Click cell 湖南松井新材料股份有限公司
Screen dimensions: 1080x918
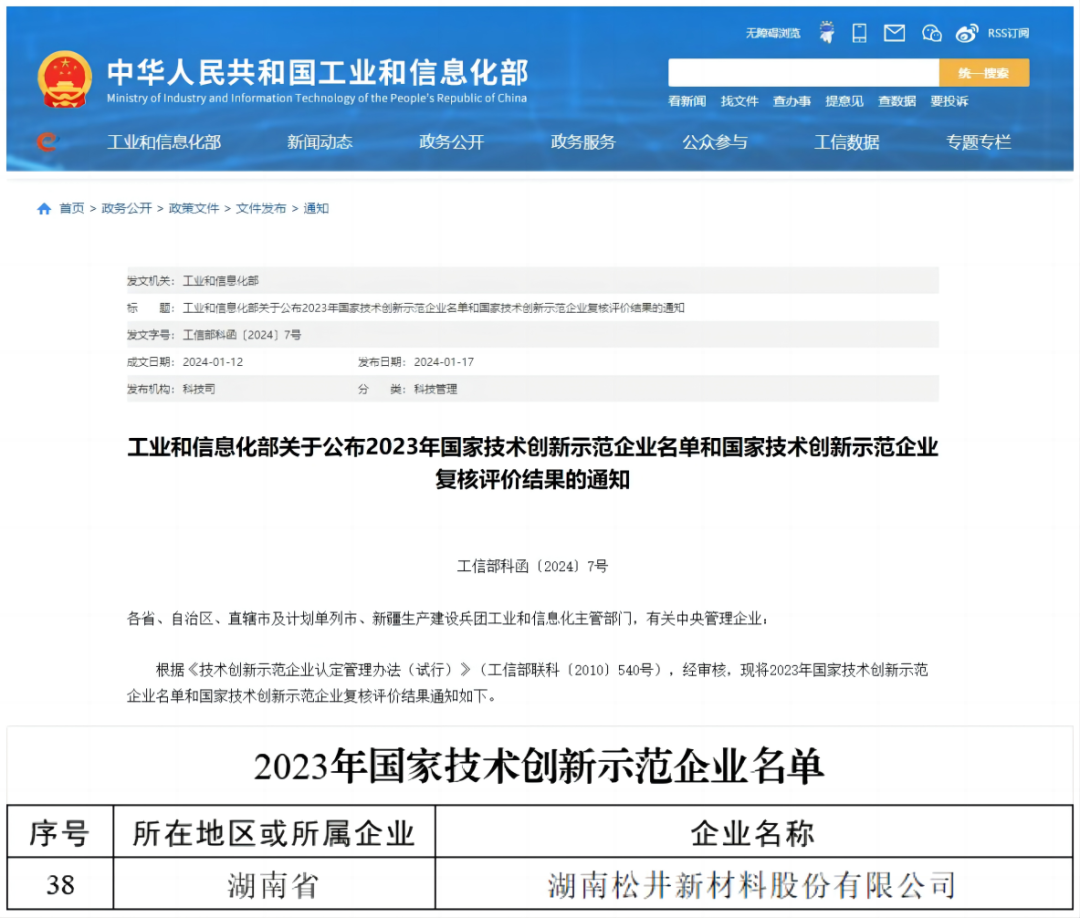[752, 886]
